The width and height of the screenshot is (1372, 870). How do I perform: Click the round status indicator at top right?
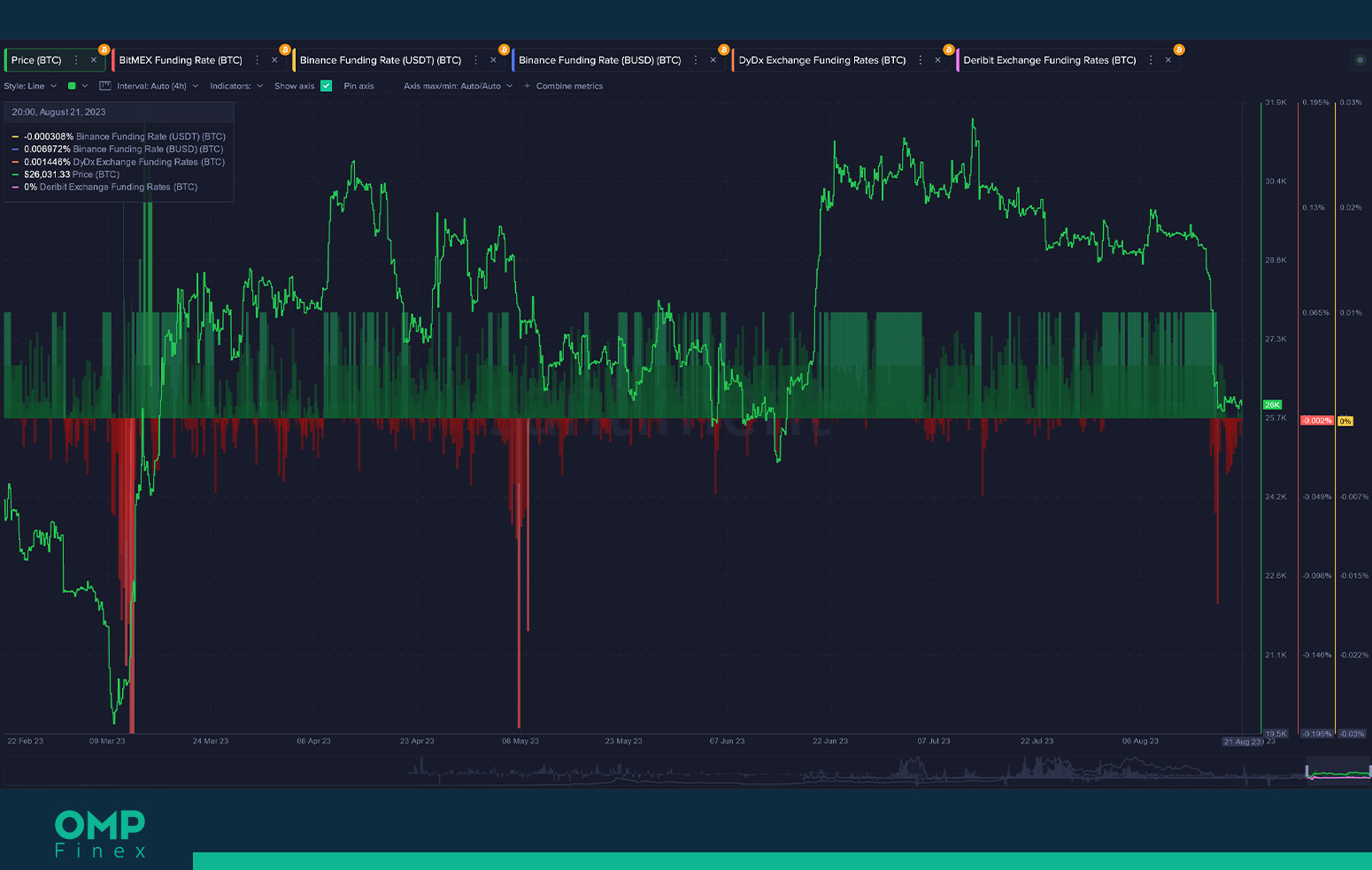click(1360, 60)
